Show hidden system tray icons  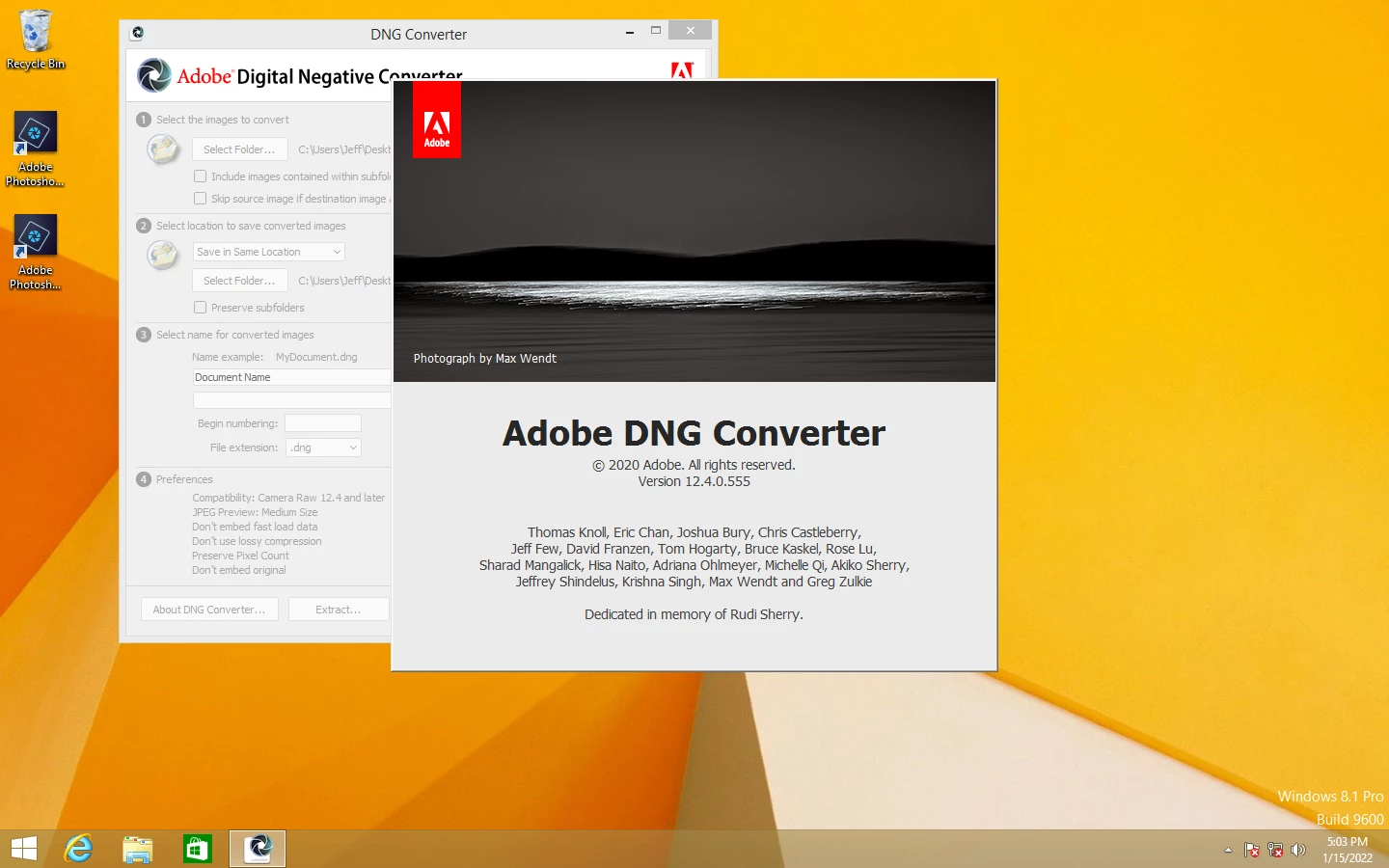click(1228, 850)
